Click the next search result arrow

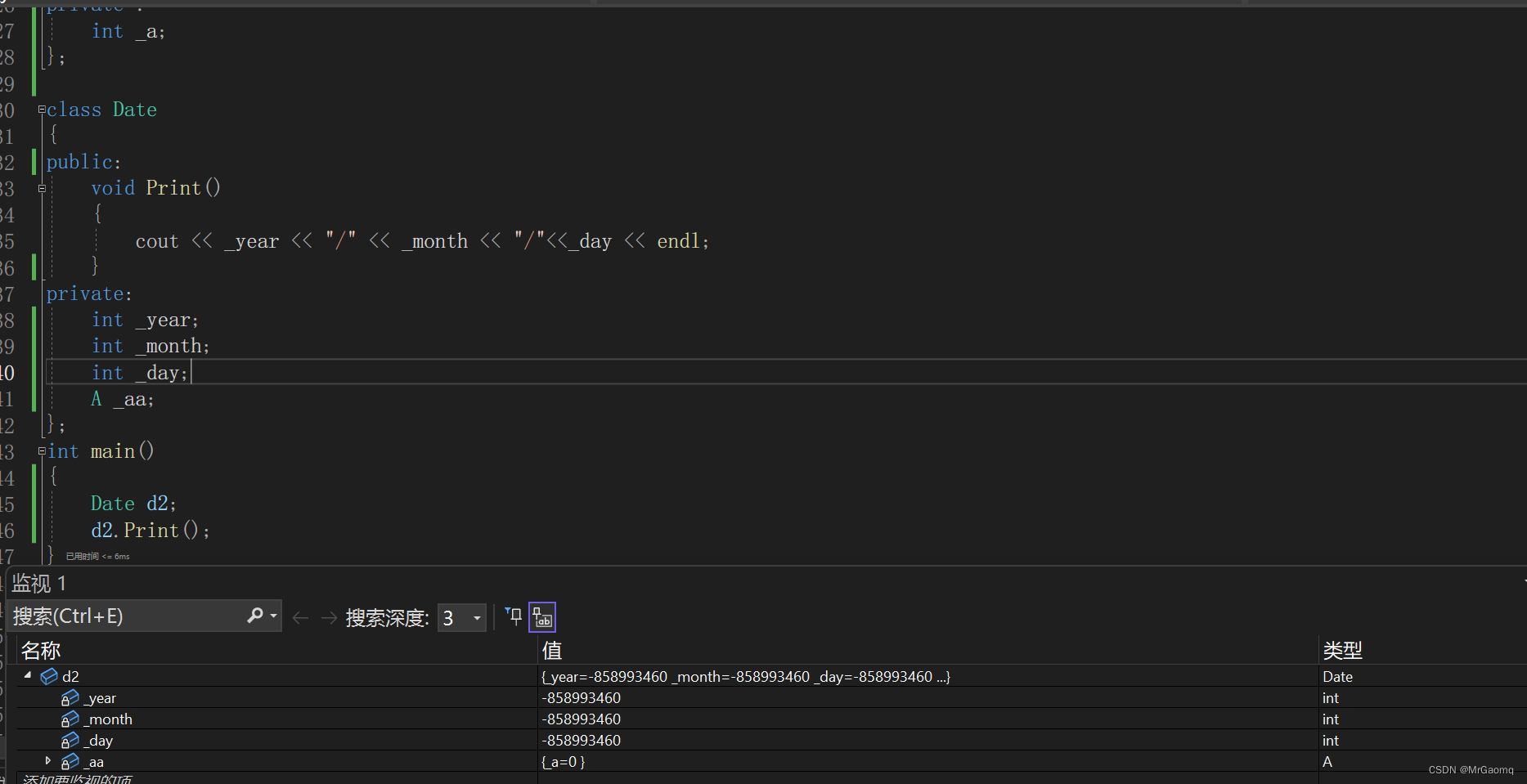pyautogui.click(x=329, y=618)
